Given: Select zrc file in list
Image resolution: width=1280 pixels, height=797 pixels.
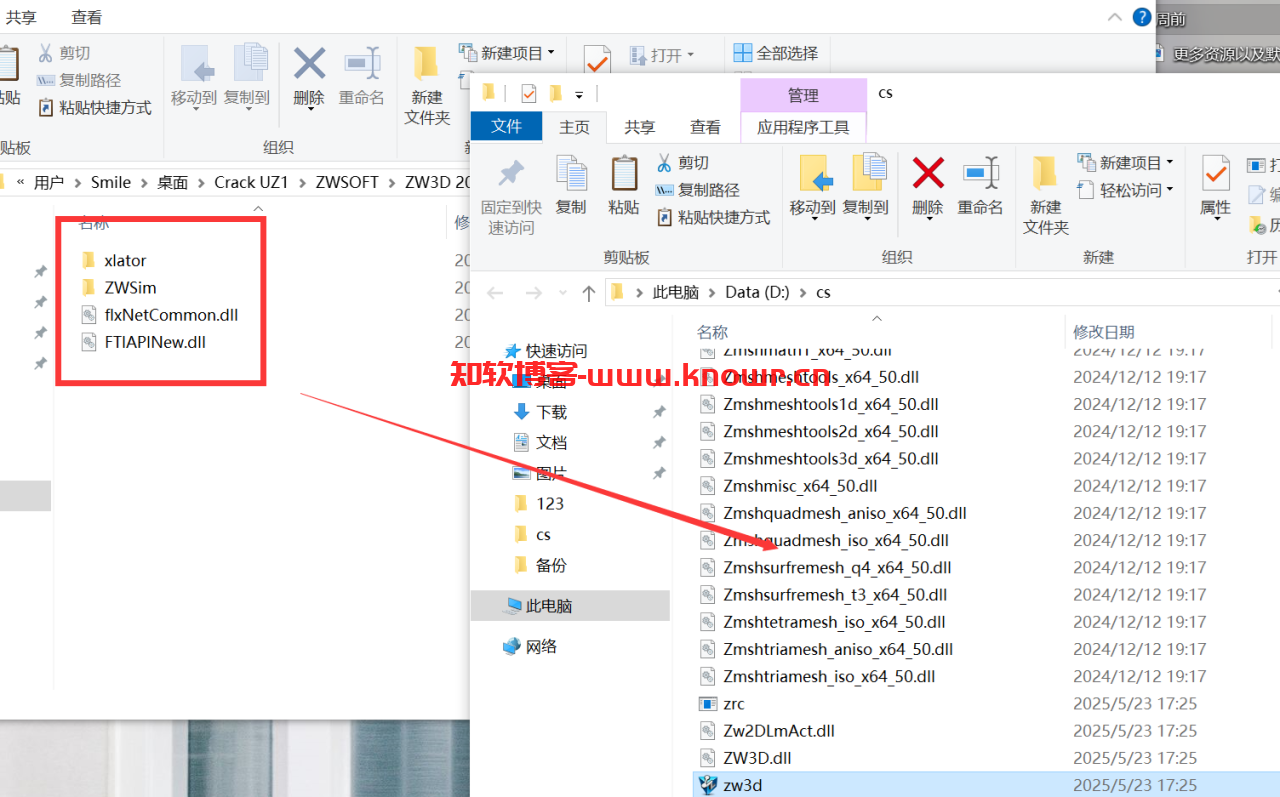Looking at the screenshot, I should [x=734, y=704].
